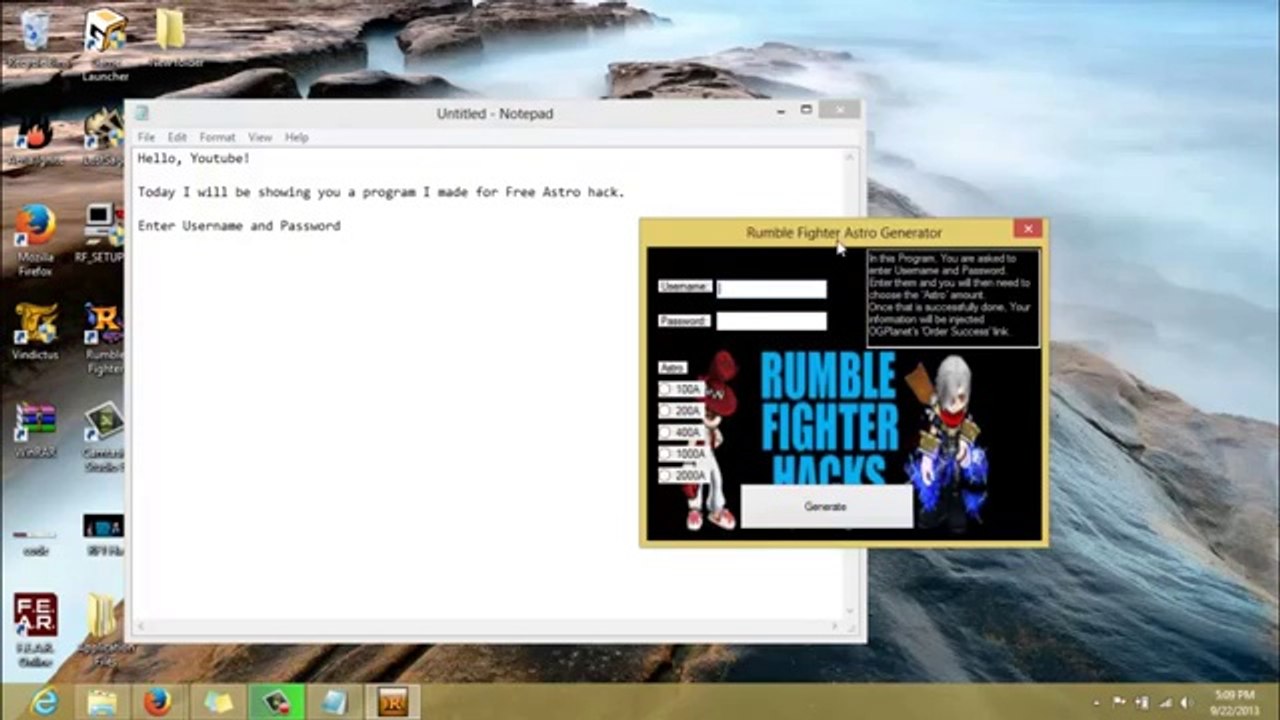1280x720 pixels.
Task: Click the instructions text box in the generator
Action: (x=953, y=298)
